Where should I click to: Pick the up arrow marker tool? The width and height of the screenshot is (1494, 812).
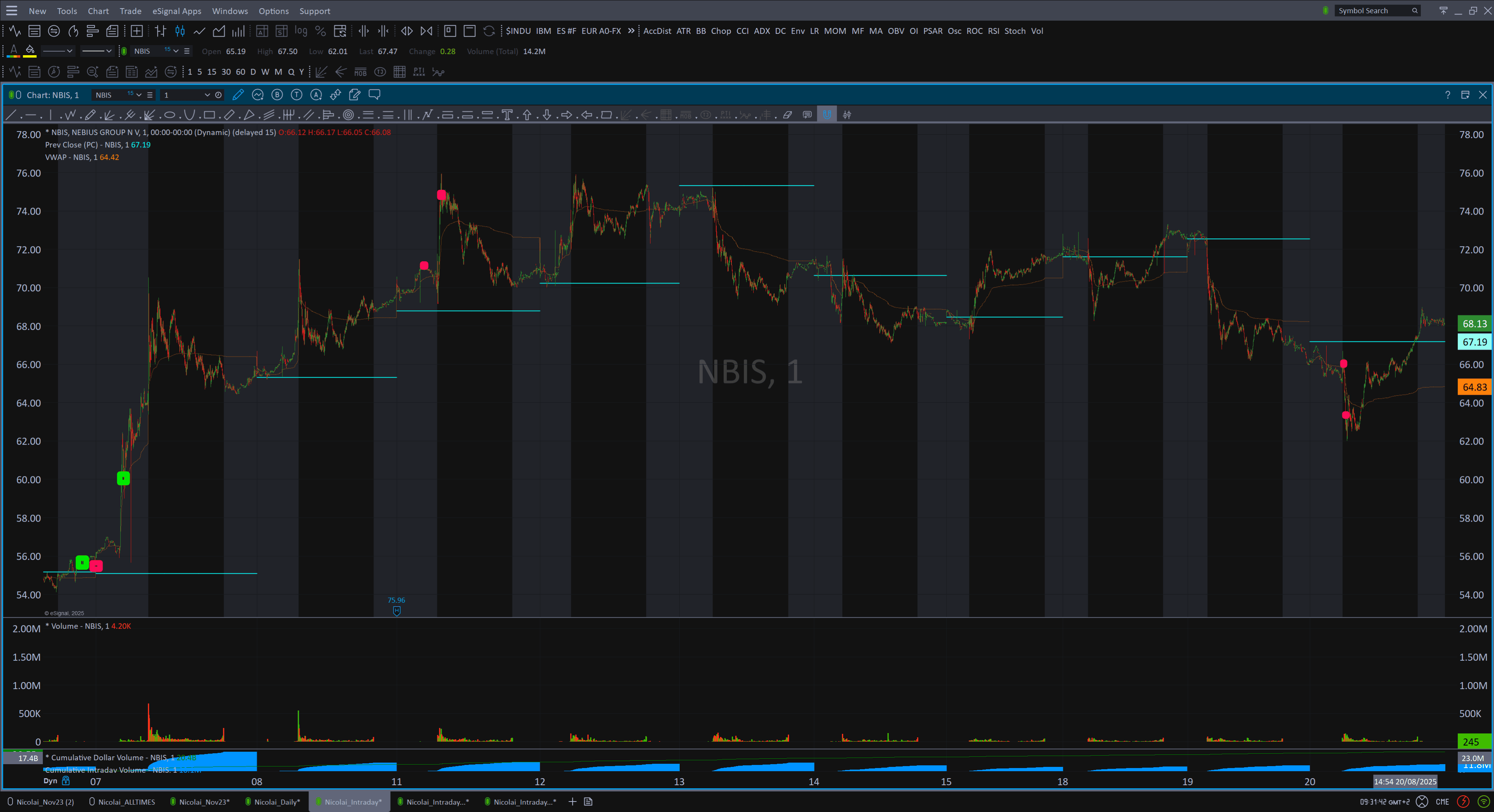527,115
